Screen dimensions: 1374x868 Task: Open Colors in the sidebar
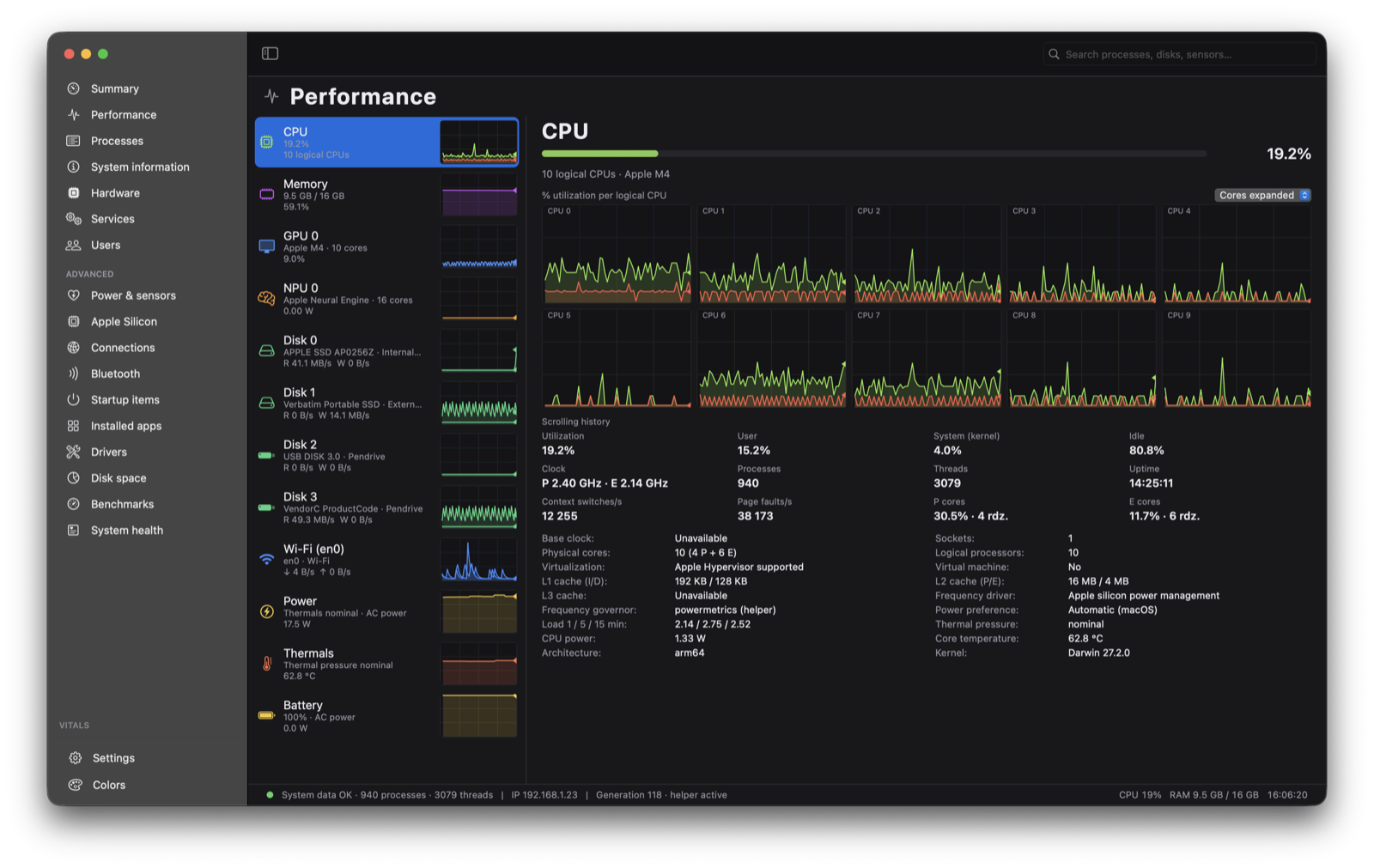point(108,785)
